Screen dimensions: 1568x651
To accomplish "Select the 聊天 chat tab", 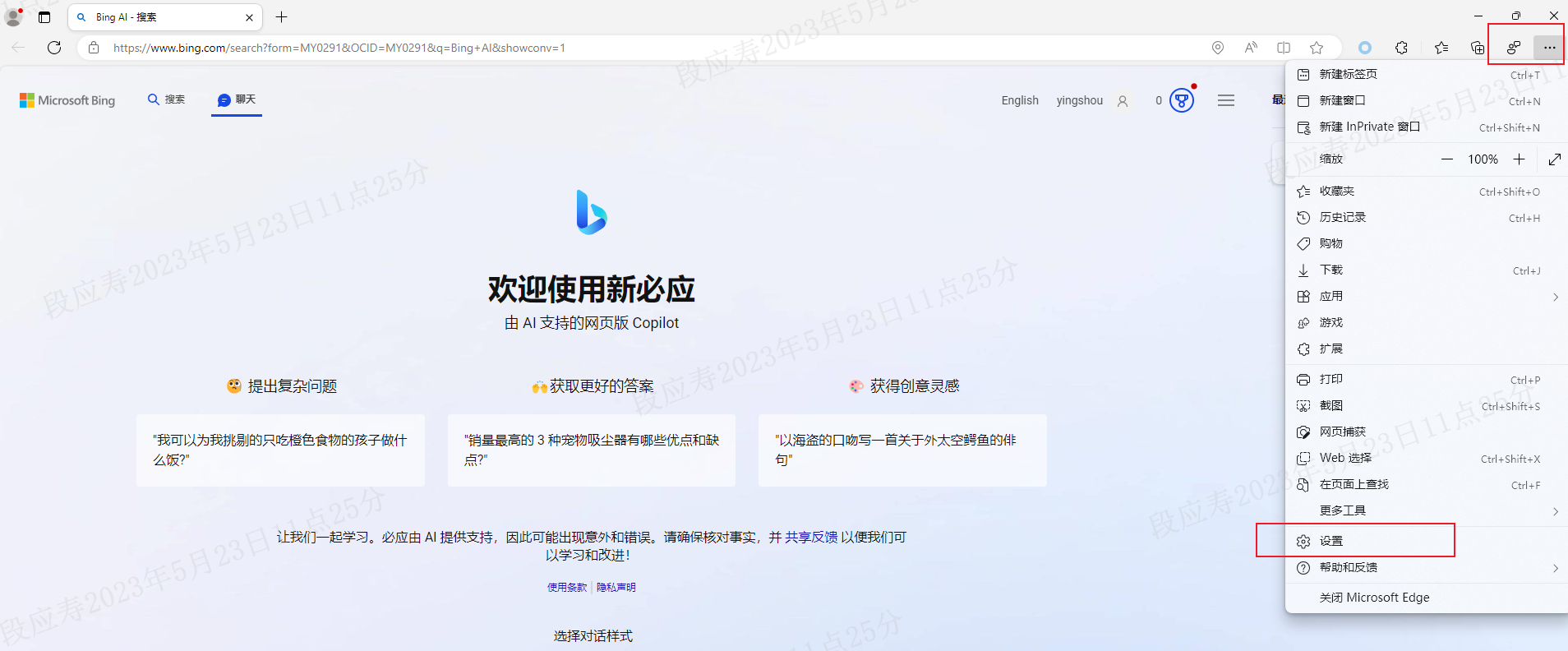I will coord(237,99).
